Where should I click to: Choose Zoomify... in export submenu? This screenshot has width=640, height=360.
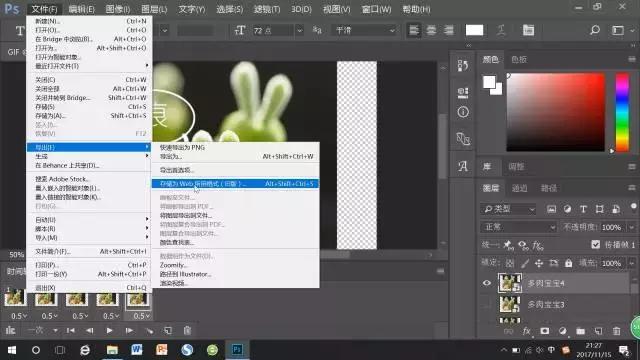pos(173,265)
